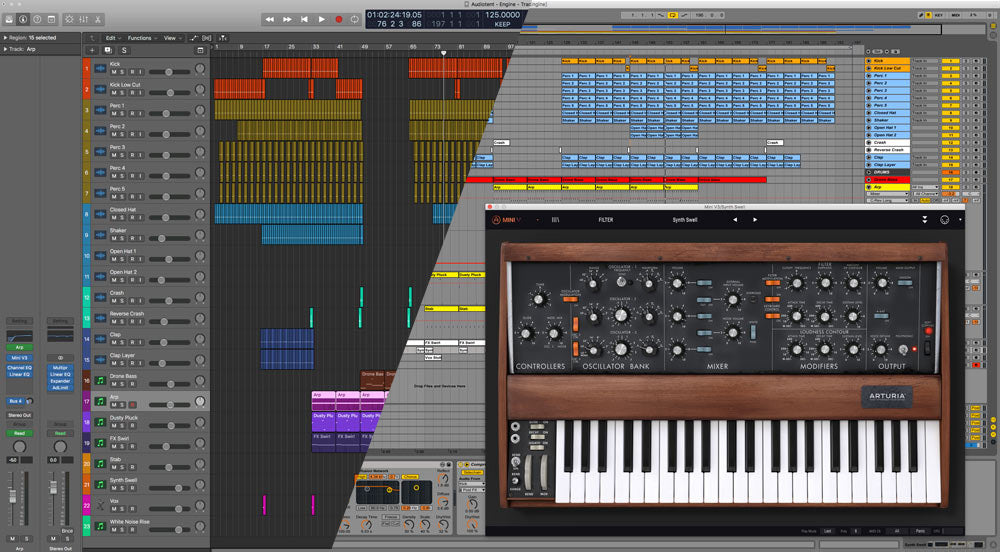The image size is (1000, 552).
Task: Expand the Region disclosure triangle
Action: pos(5,37)
